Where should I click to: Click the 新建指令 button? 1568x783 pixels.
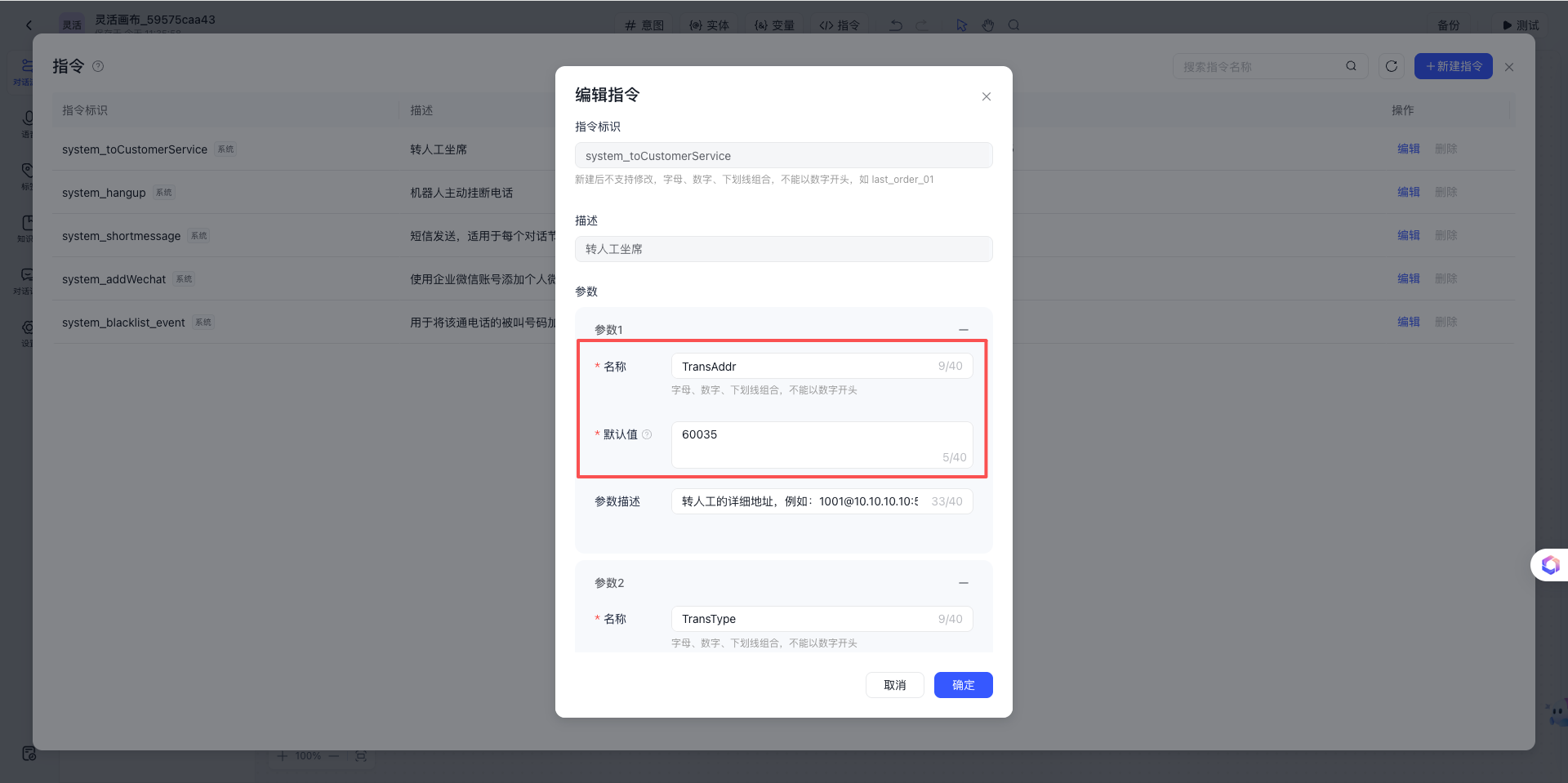(1454, 66)
